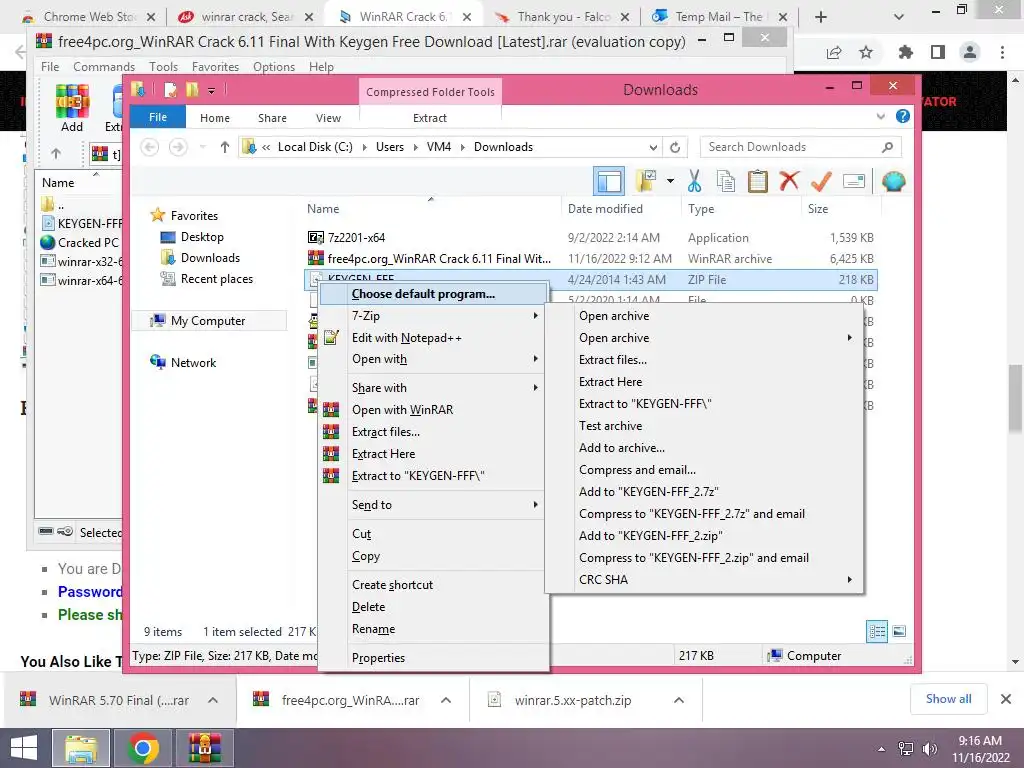Select Open with WinRAR menu entry
Screen dimensions: 1024x768
tap(402, 409)
